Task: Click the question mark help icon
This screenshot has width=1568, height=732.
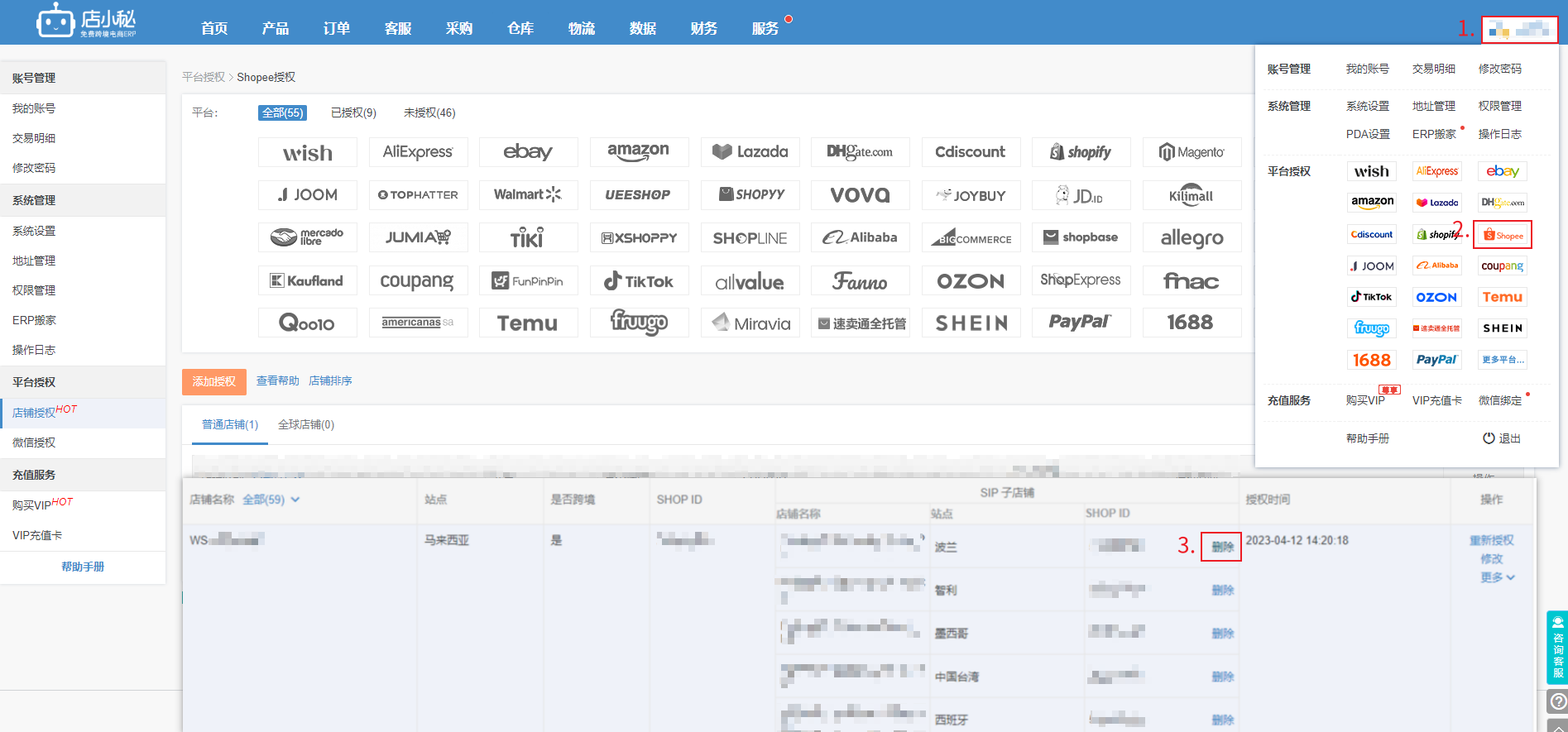Action: [1557, 702]
